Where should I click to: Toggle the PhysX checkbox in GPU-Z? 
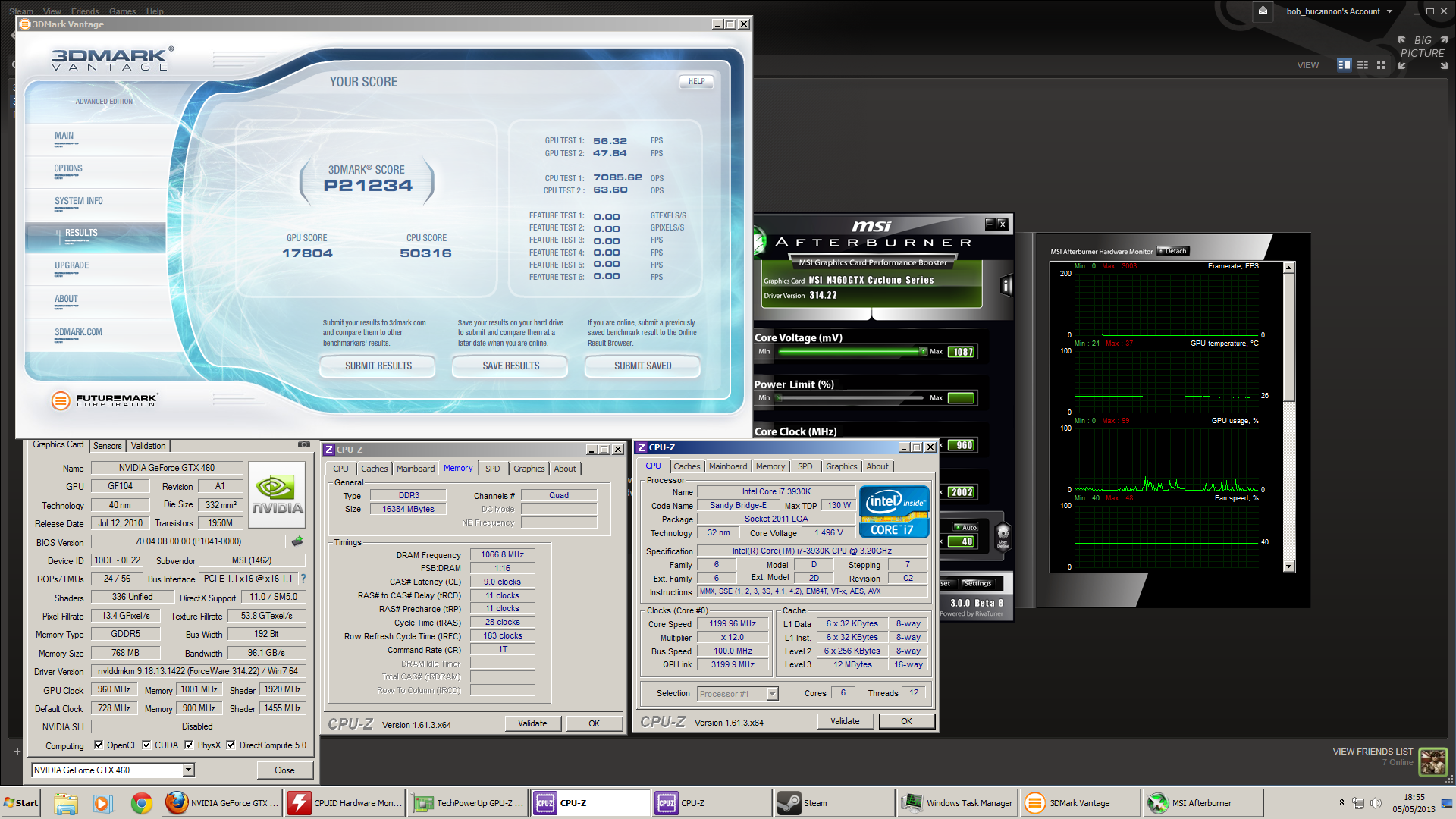(x=189, y=745)
